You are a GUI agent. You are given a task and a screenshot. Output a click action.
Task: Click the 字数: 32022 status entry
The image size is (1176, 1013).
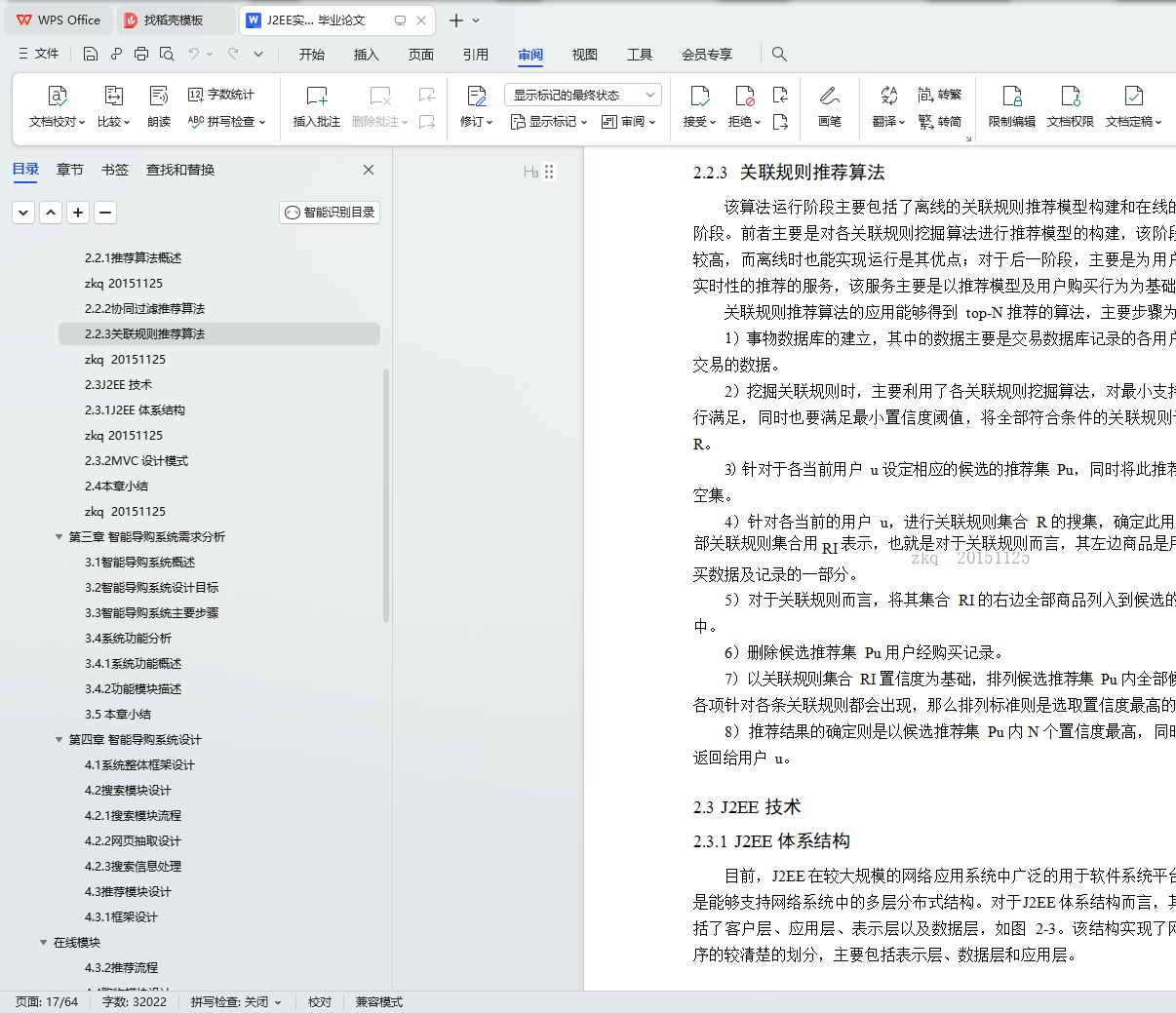click(135, 1002)
